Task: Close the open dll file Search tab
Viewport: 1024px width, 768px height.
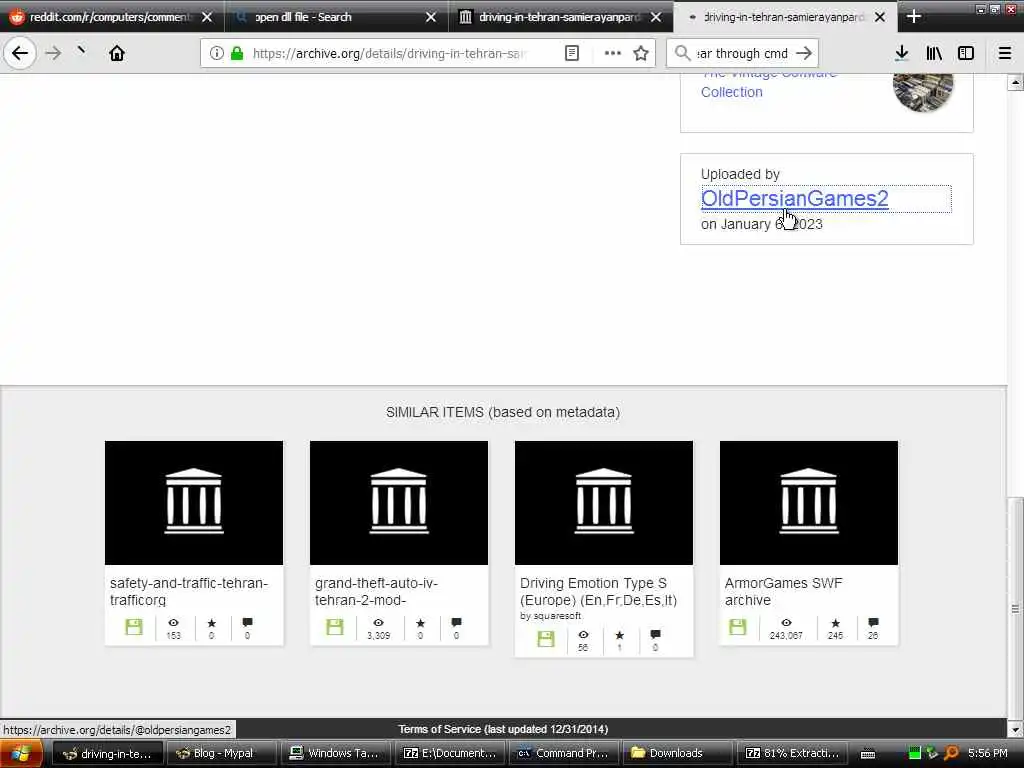Action: tap(431, 17)
